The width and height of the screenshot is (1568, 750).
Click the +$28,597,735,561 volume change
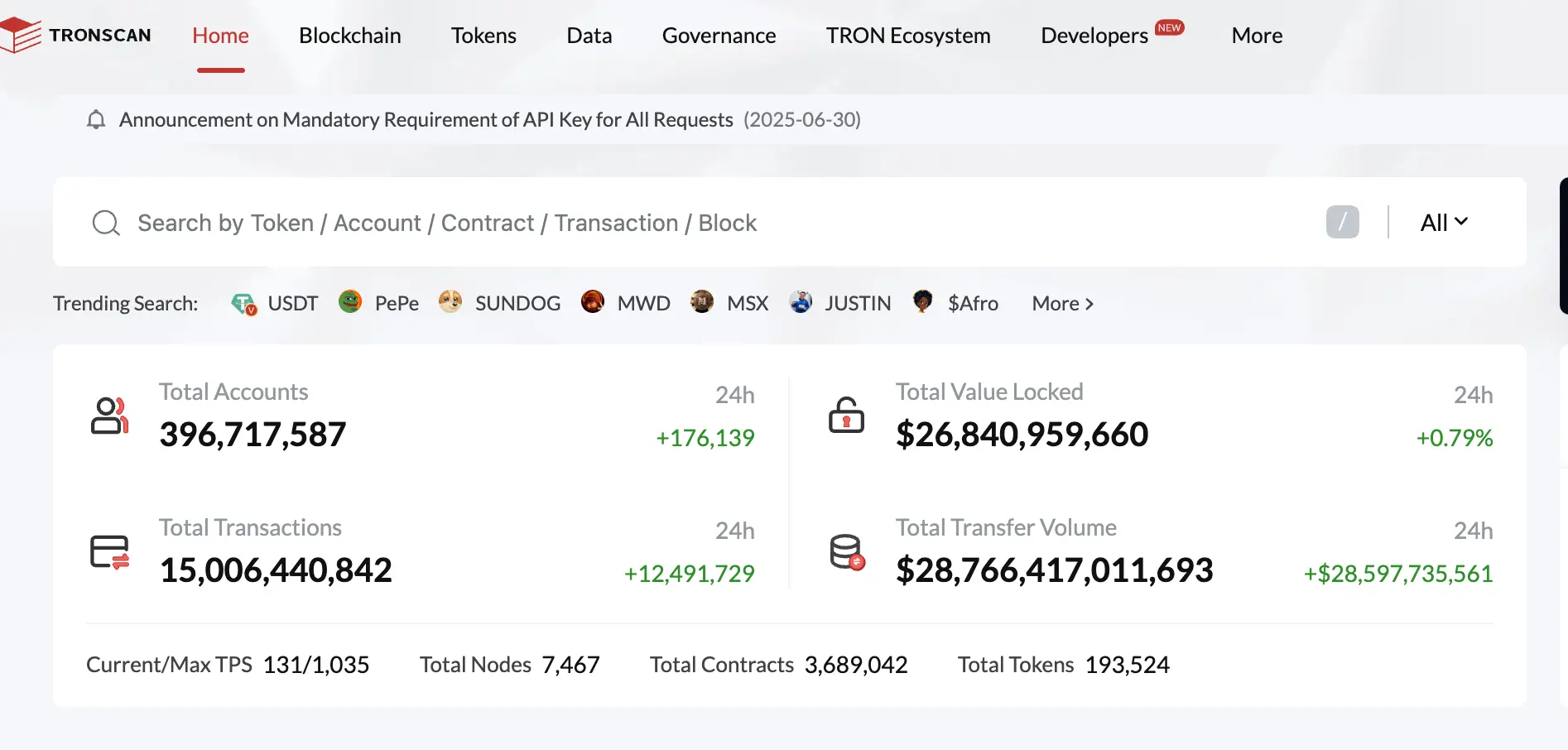tap(1398, 574)
